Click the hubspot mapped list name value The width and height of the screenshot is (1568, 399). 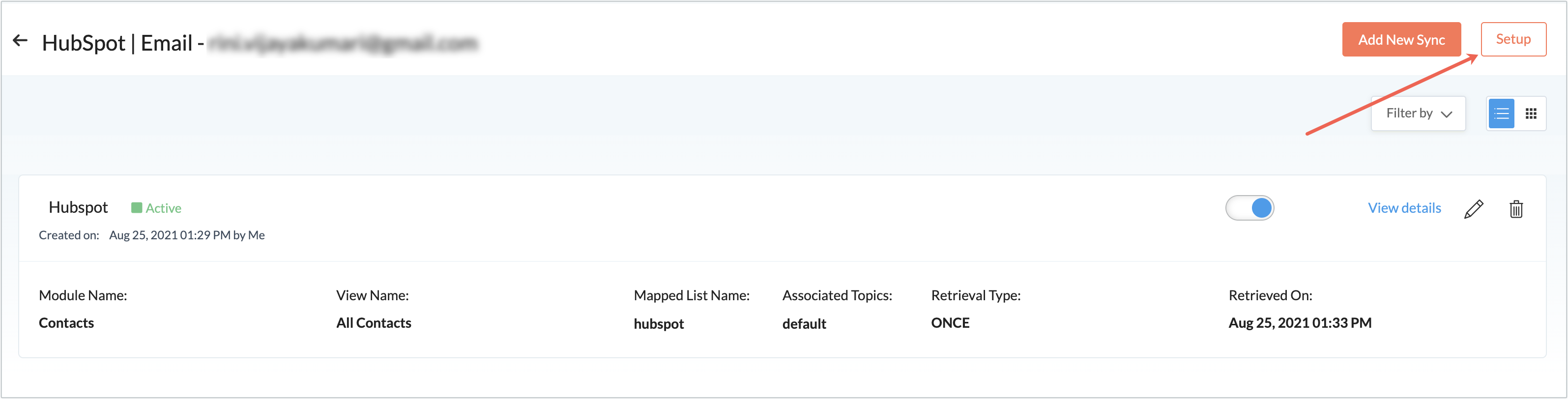click(659, 324)
